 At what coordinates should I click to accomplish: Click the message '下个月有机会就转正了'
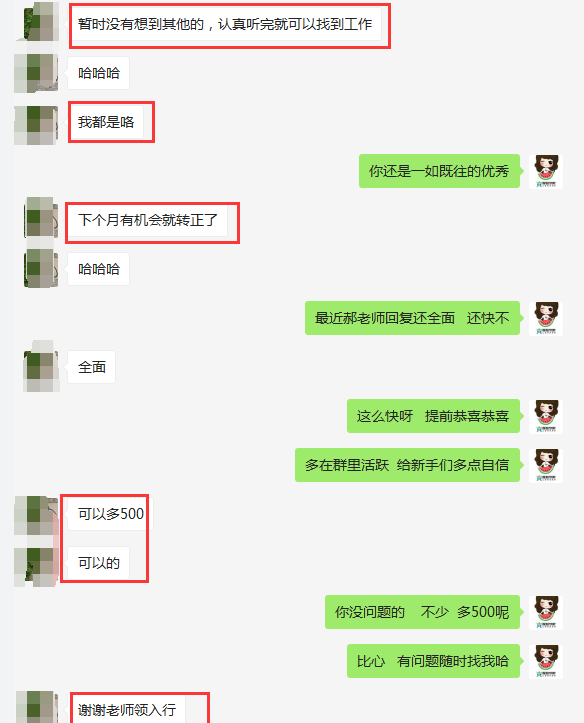click(x=147, y=220)
